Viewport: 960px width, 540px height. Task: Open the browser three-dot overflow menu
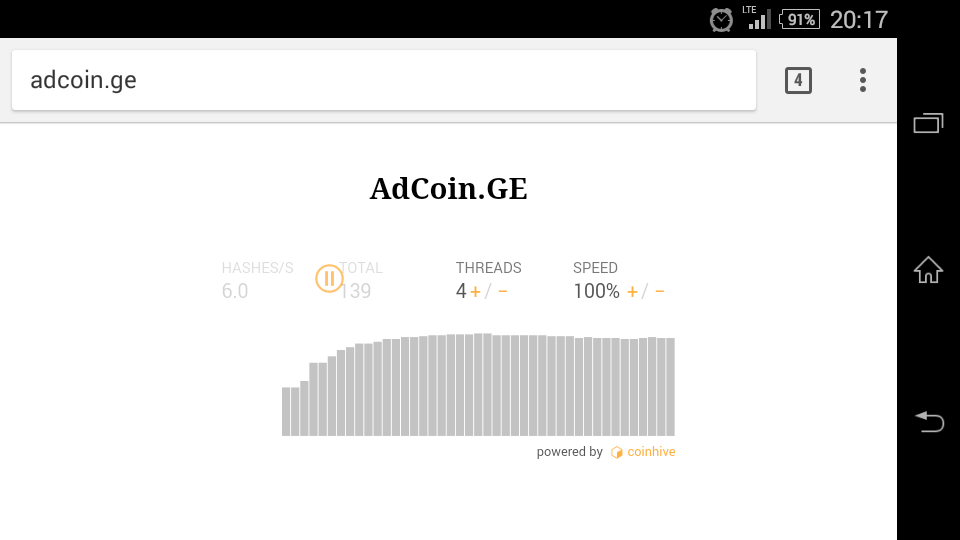tap(863, 81)
